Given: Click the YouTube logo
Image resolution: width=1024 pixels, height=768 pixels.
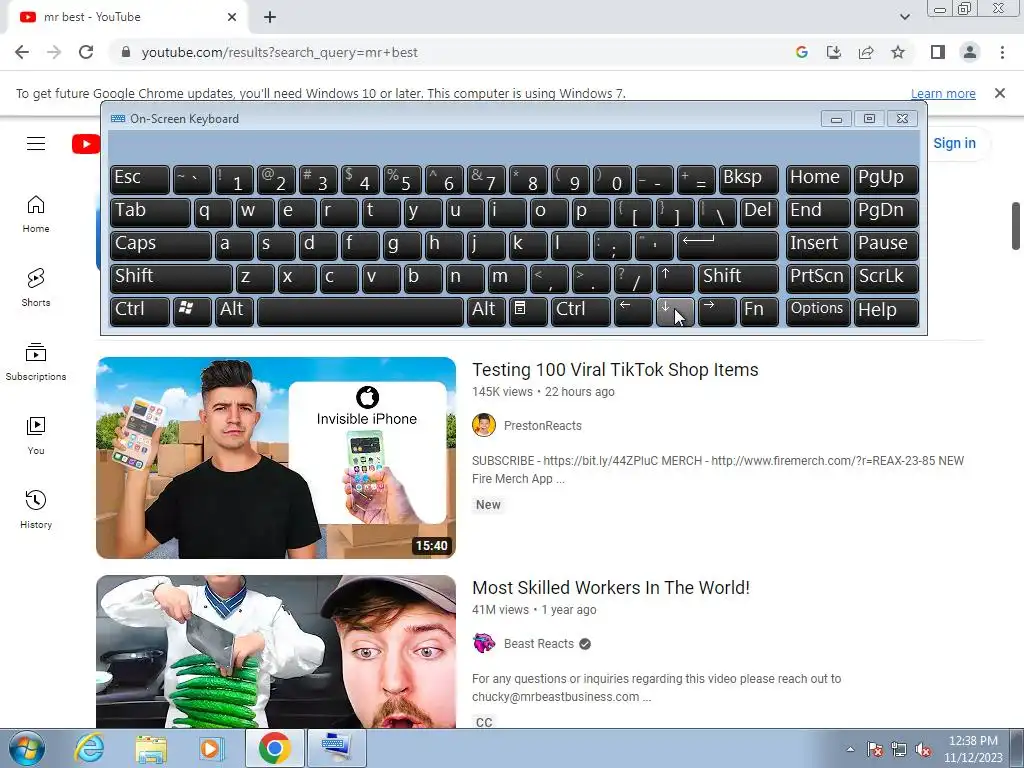Looking at the screenshot, I should 86,144.
